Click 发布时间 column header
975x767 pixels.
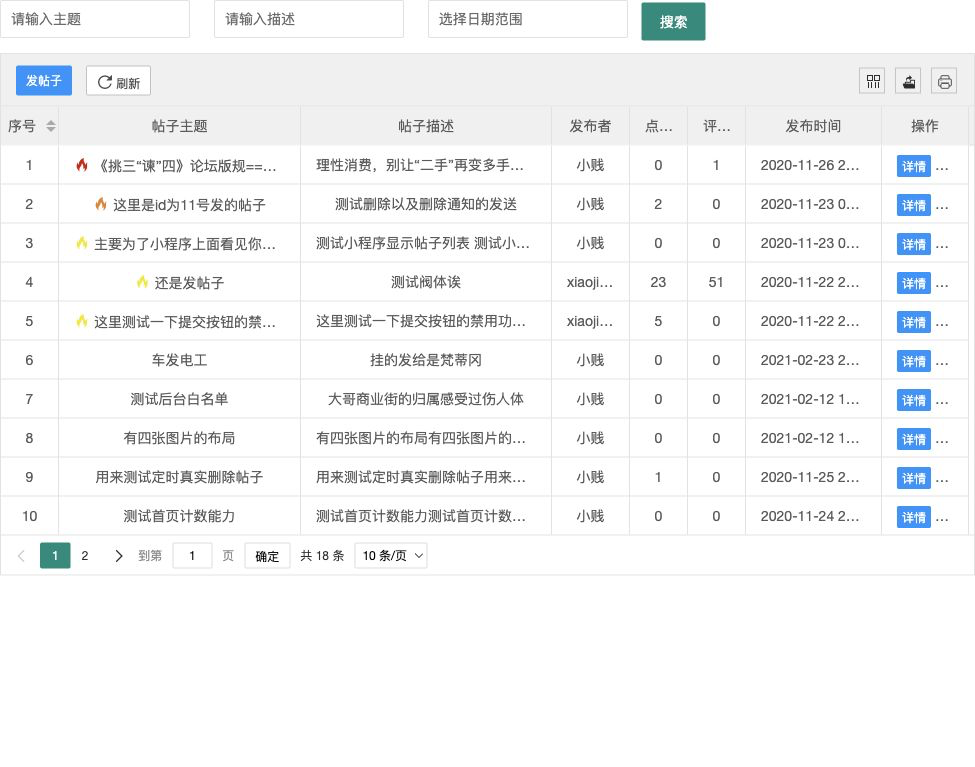click(813, 126)
